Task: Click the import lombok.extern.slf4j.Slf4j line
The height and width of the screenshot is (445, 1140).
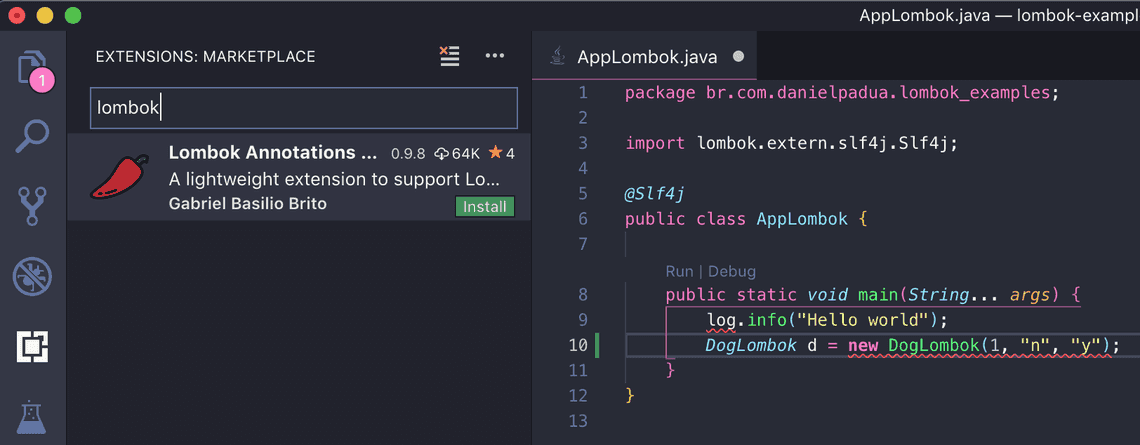Action: (792, 143)
